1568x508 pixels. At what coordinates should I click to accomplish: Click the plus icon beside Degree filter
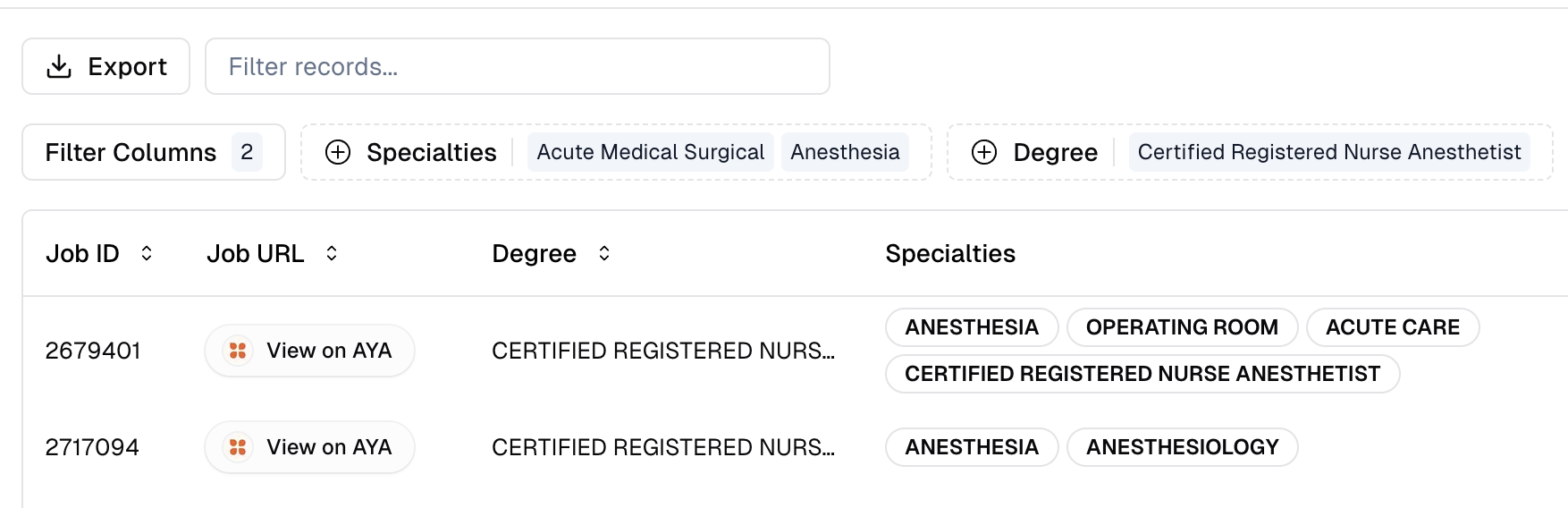click(984, 152)
